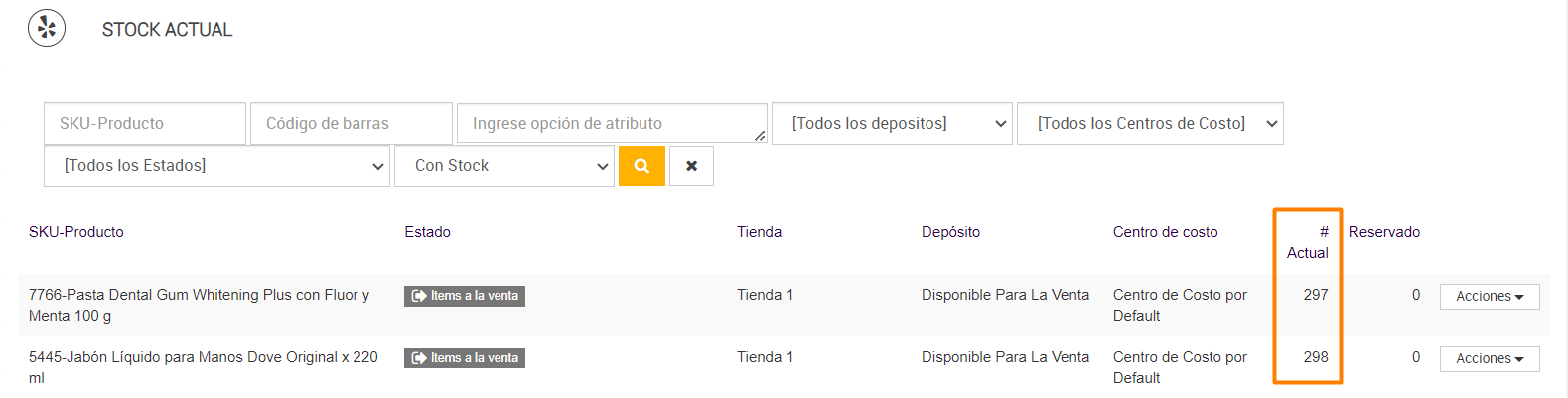Expand the Todos los Centros de Costo dropdown
Screen dimensions: 1568x398
1149,124
